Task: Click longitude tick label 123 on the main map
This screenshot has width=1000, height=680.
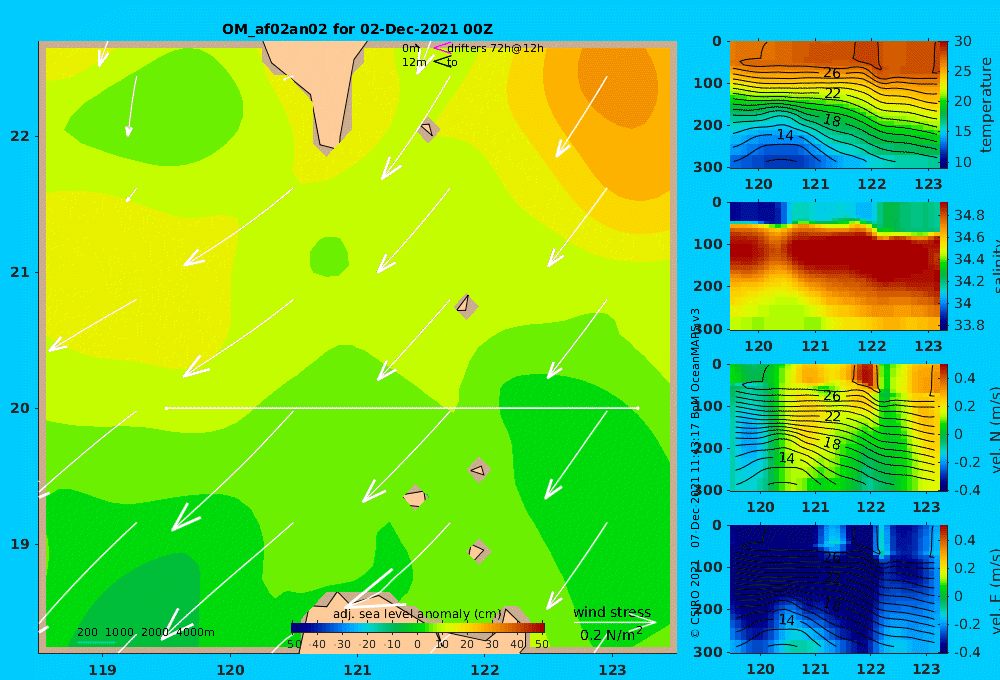Action: pos(612,670)
